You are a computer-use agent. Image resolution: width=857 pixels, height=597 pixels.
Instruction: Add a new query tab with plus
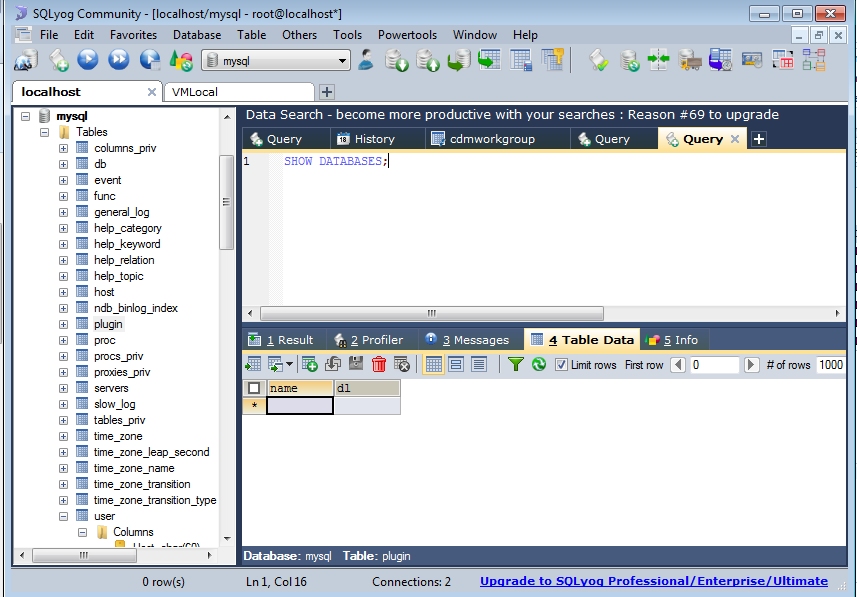coord(759,139)
